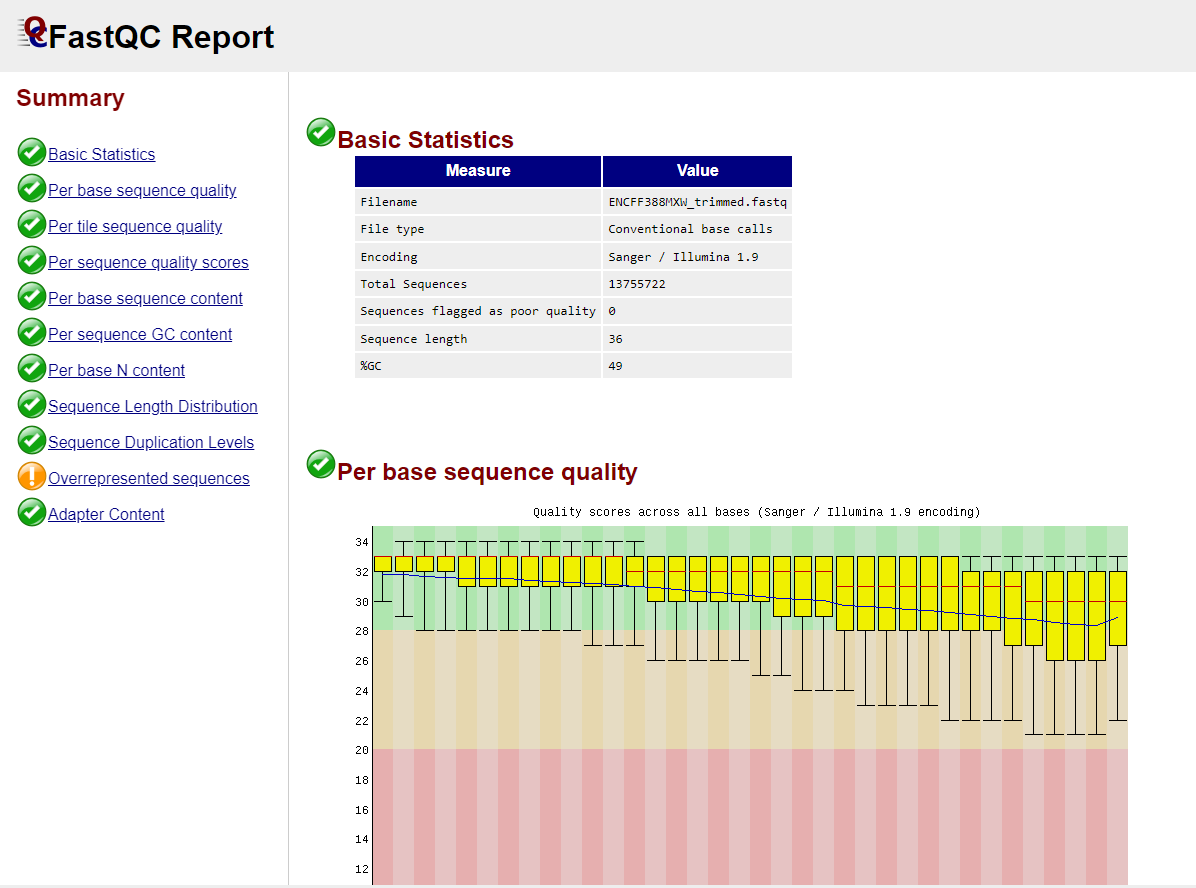Click pass icon beside Per sequence quality scores
This screenshot has width=1196, height=888.
click(x=31, y=260)
